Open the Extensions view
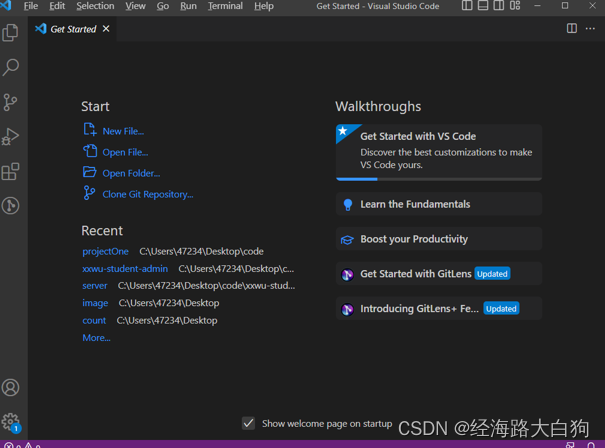Image resolution: width=605 pixels, height=448 pixels. 10,171
